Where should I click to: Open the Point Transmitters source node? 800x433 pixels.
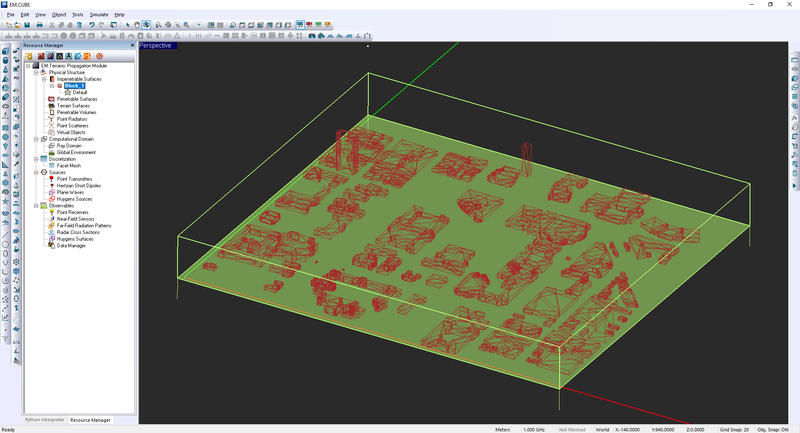[75, 178]
